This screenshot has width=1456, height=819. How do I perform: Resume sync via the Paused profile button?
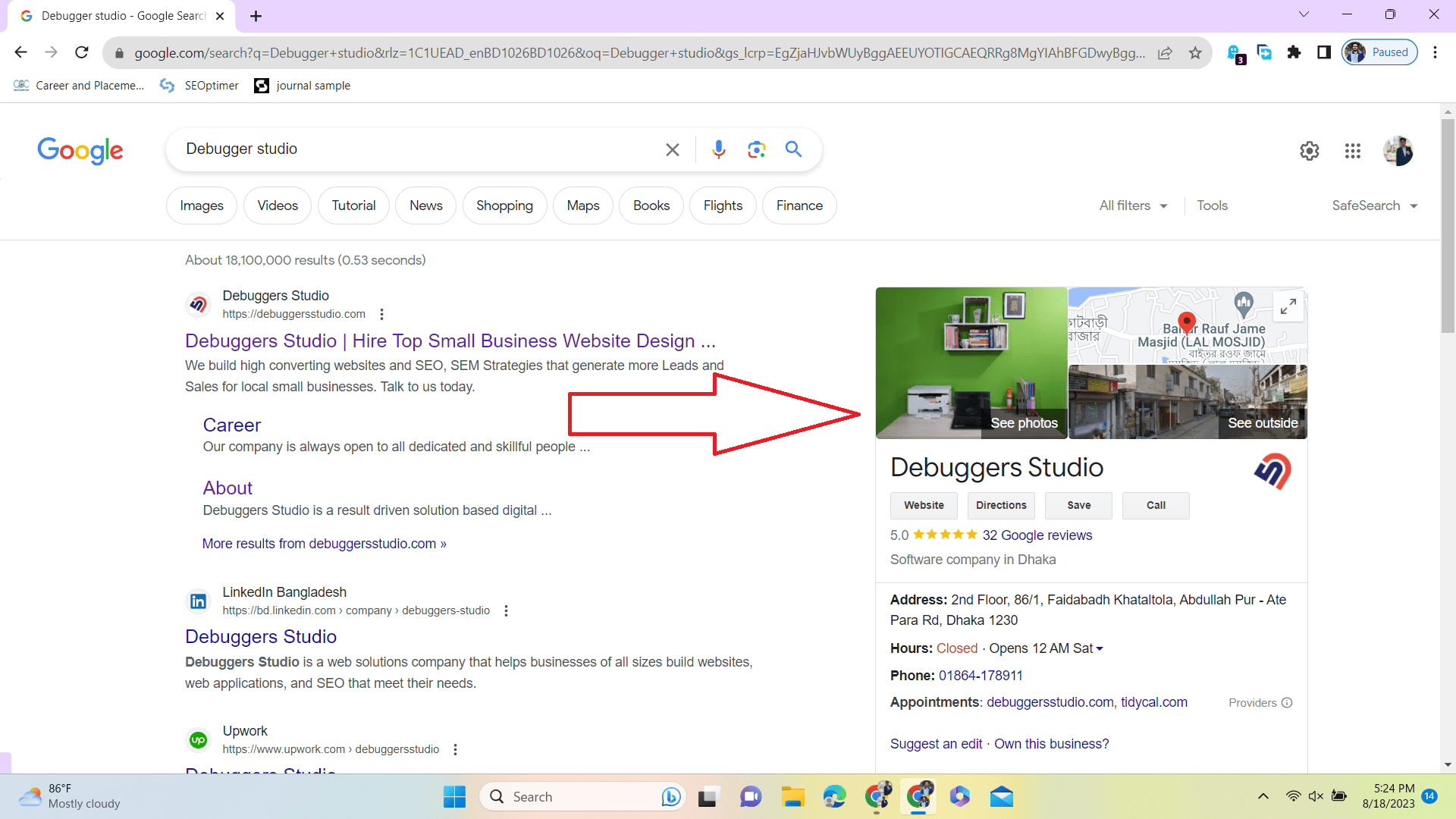click(1379, 52)
